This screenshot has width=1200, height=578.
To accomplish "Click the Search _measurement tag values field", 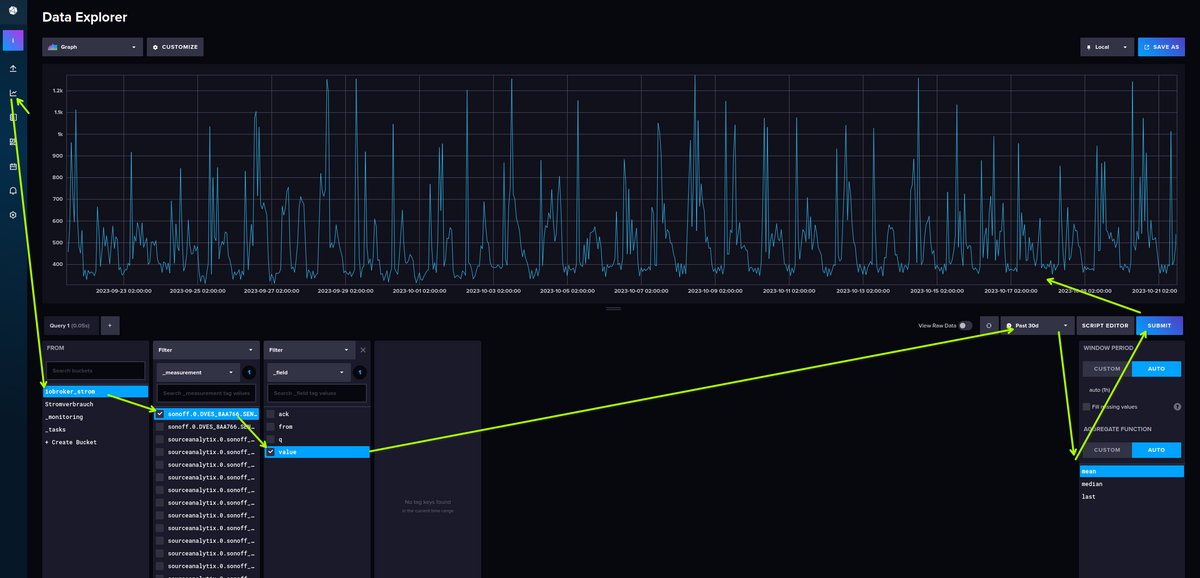I will pyautogui.click(x=206, y=394).
